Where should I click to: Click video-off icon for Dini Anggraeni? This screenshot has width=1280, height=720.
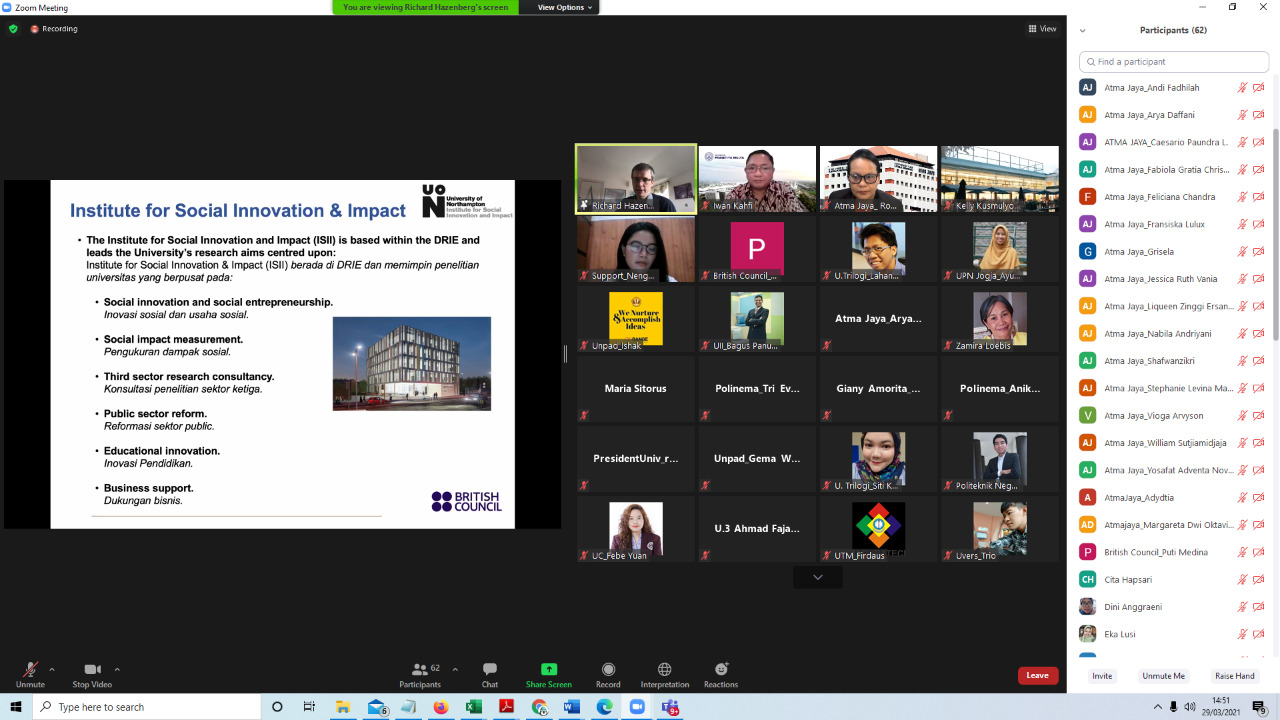pos(1259,607)
